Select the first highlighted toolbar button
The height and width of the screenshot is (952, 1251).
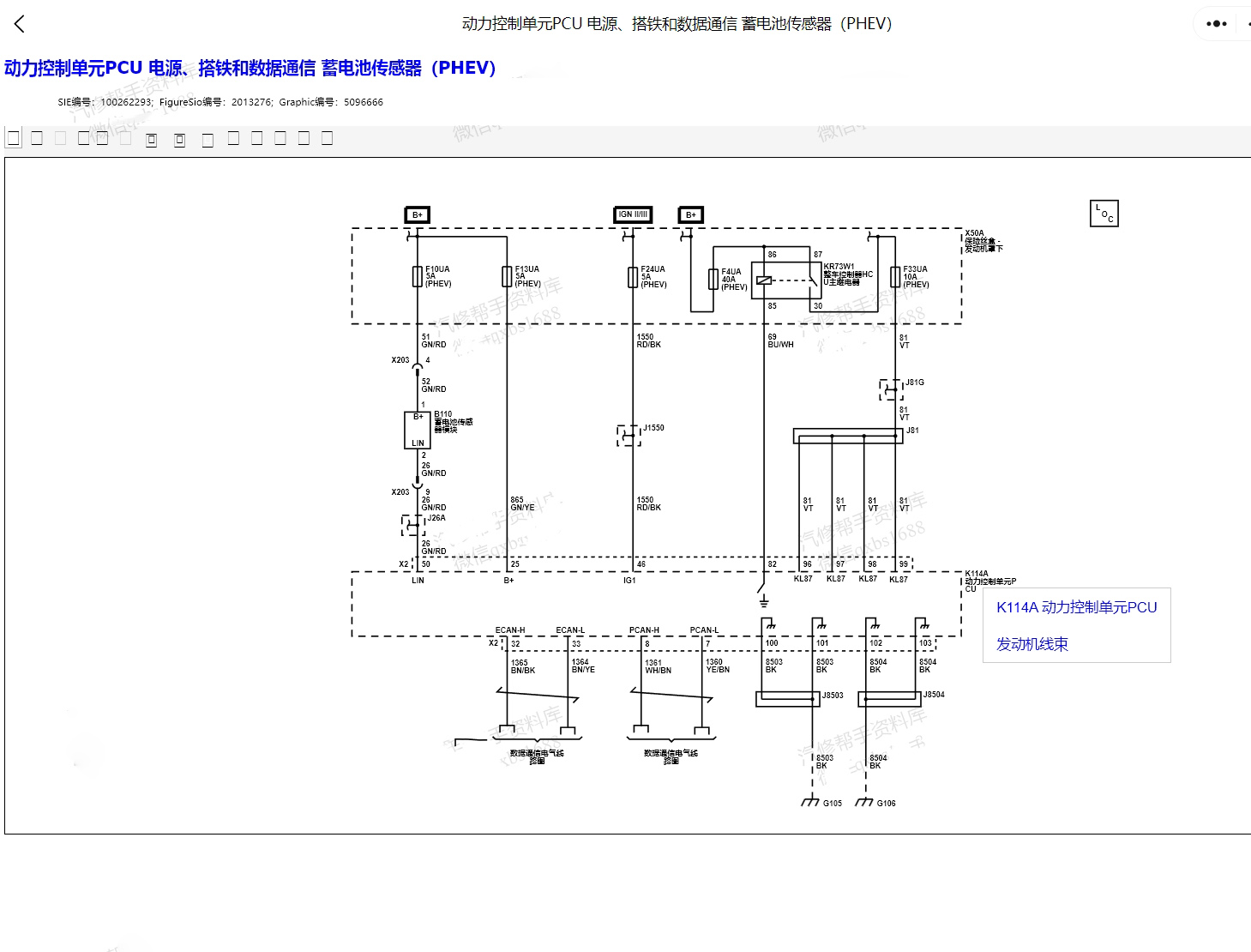[x=13, y=138]
